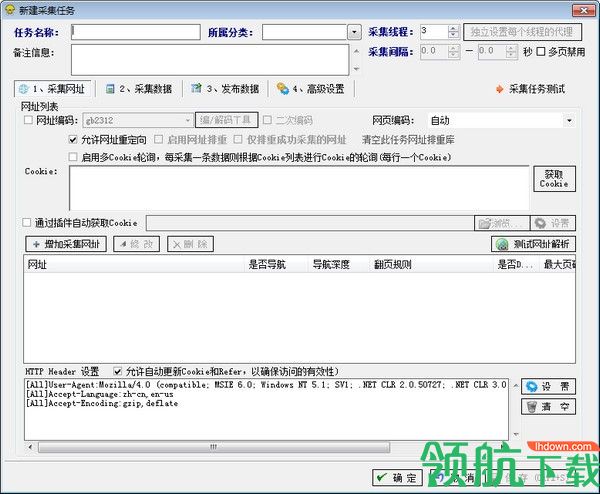600x494 pixels.
Task: Decrease the 采集线程 stepper value
Action: [x=453, y=35]
